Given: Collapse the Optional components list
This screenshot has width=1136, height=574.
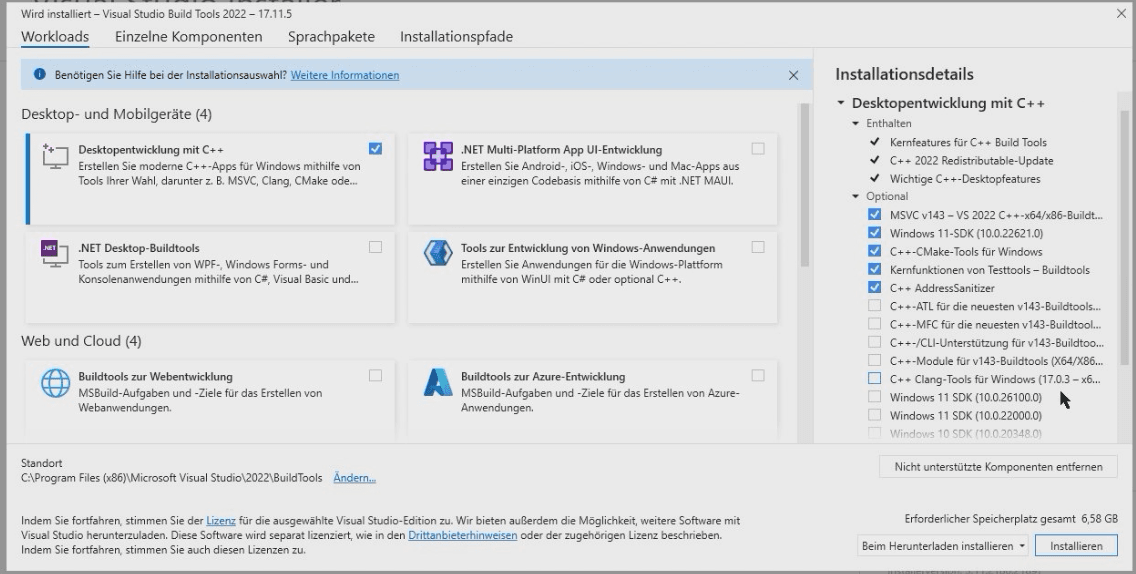Looking at the screenshot, I should (x=856, y=196).
